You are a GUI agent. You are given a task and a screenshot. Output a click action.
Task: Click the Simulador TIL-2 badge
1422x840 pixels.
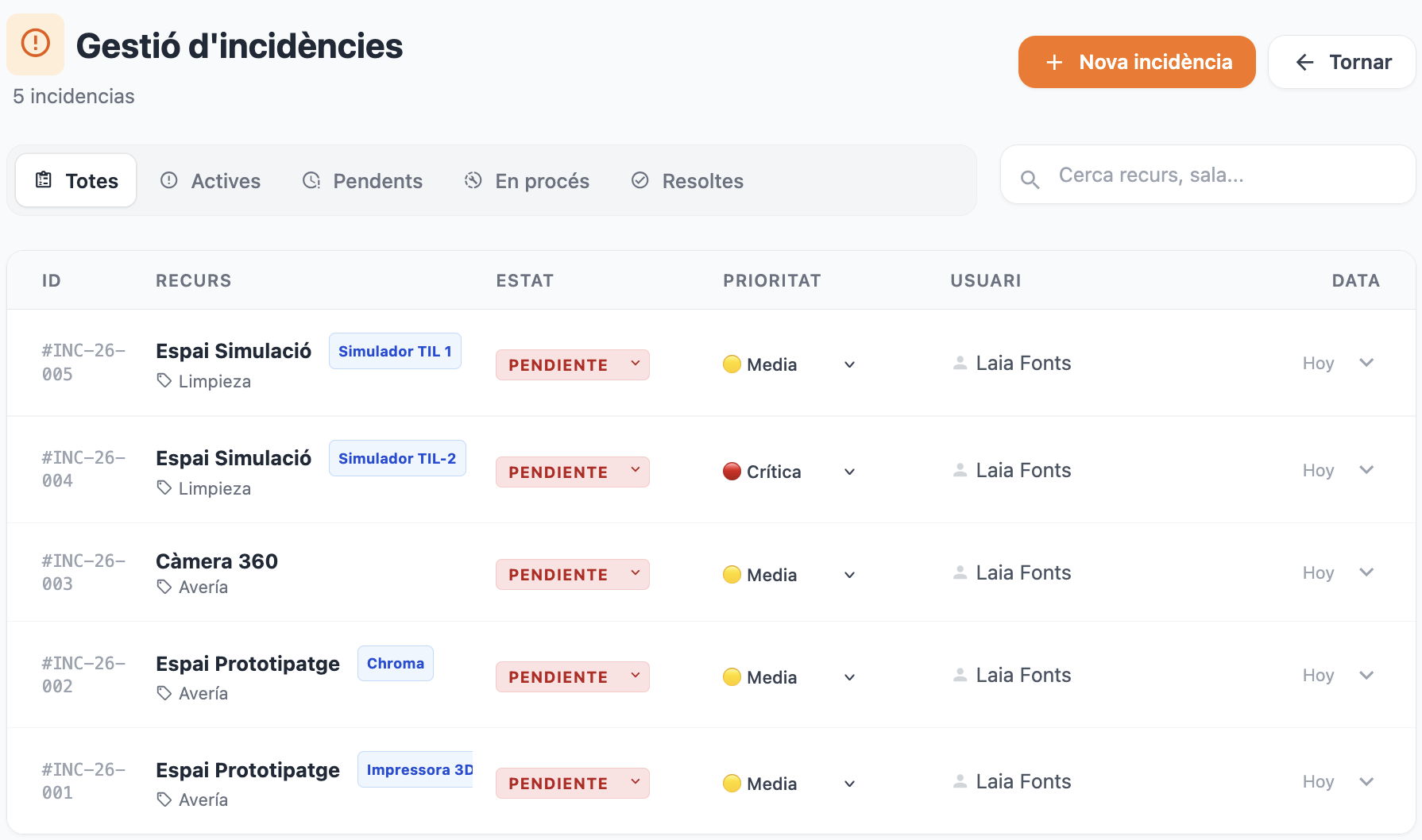click(397, 458)
